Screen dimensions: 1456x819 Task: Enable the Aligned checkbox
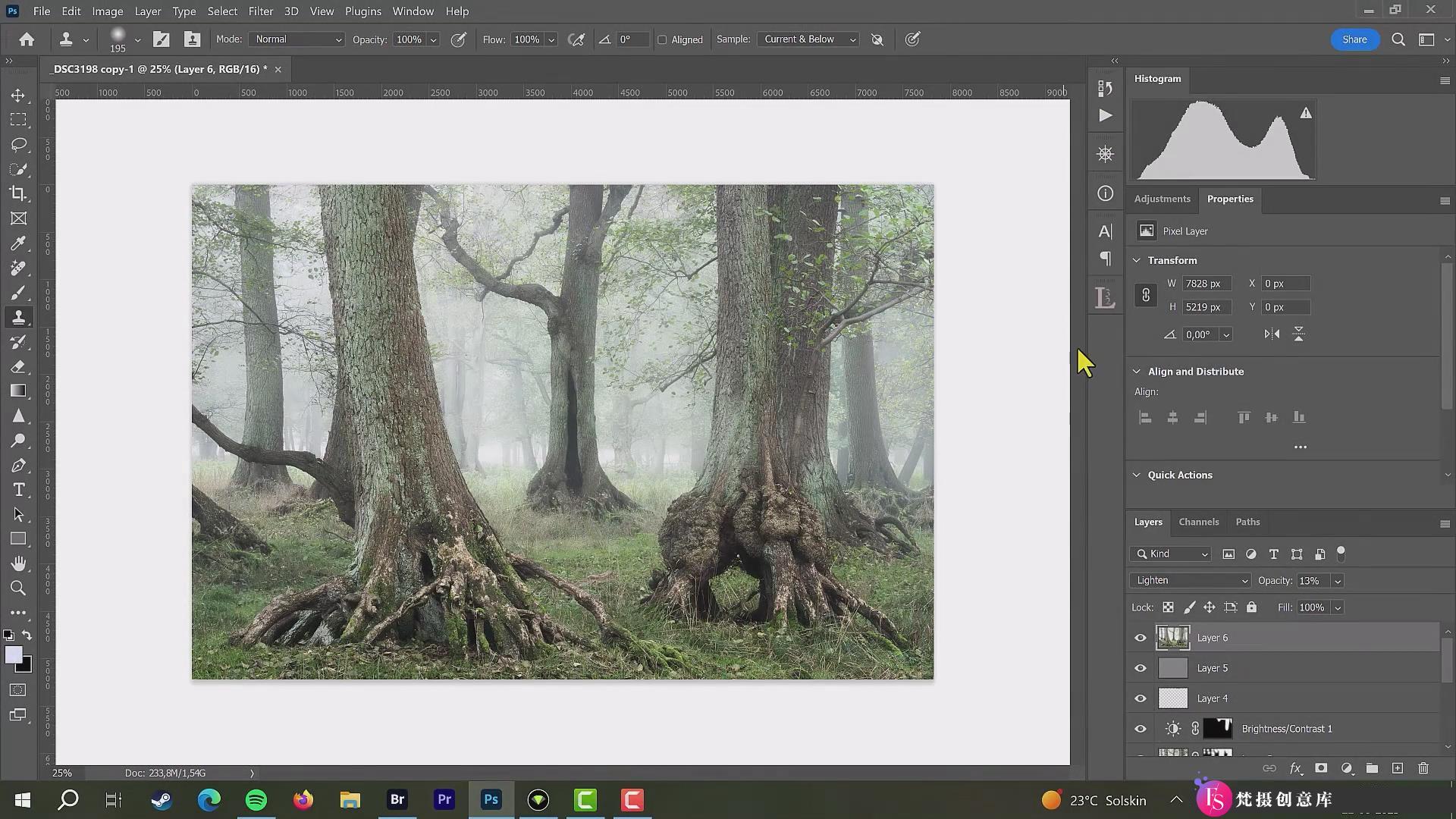(662, 39)
